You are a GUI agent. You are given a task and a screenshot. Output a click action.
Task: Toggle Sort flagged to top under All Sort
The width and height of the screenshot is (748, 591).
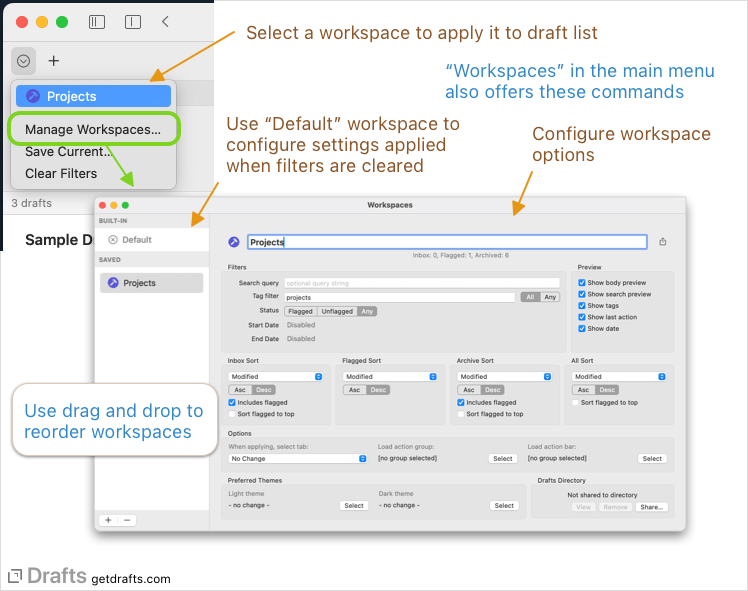tap(575, 403)
